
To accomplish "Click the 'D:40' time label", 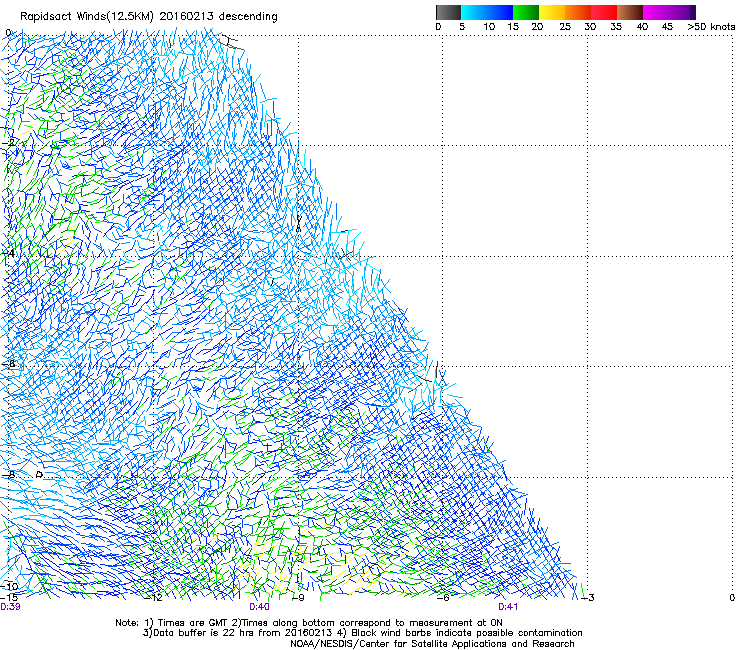I will 259,607.
